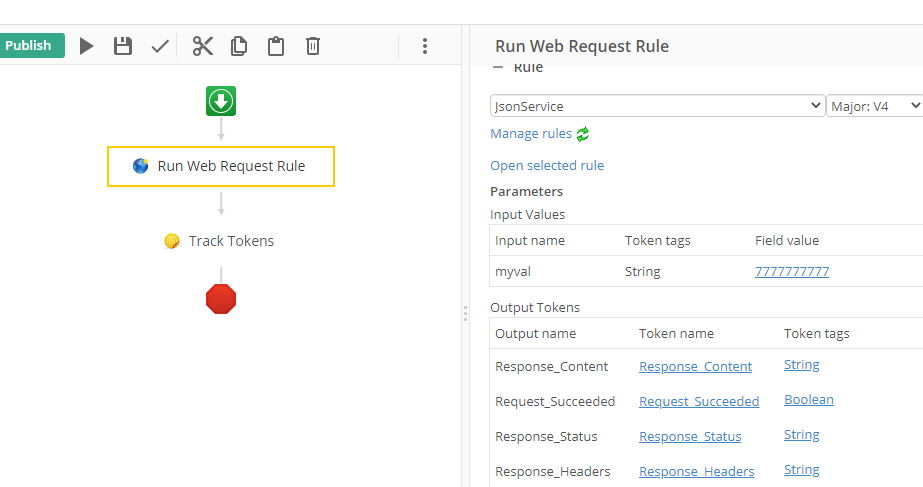Copy the selected step icon
Viewport: 923px width, 487px height.
coord(239,46)
